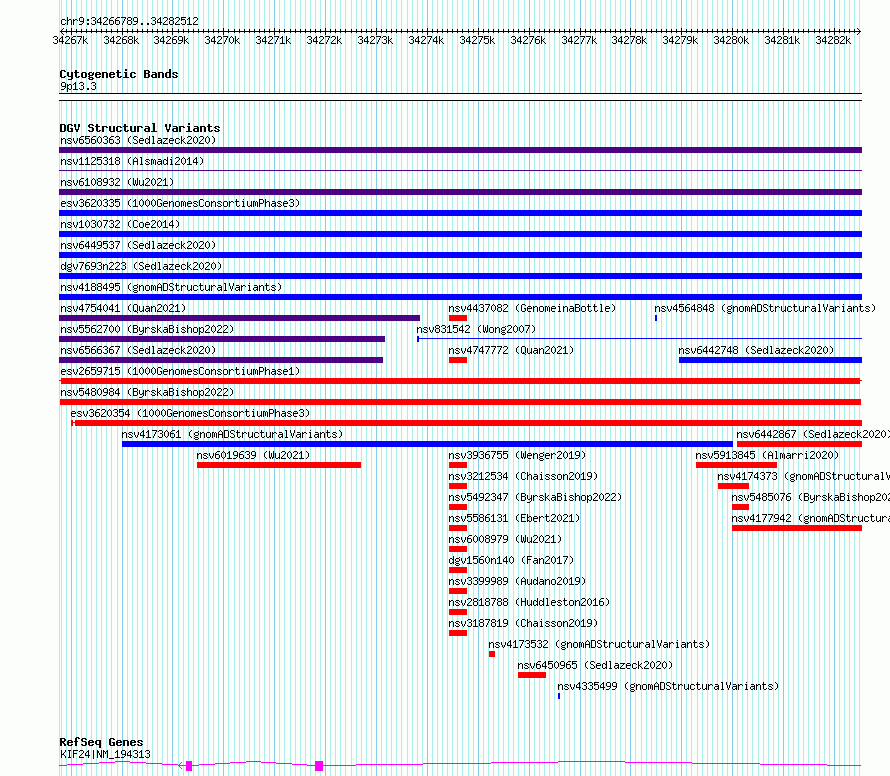
Task: Select the red bar under nsv4177942
Action: pyautogui.click(x=797, y=528)
